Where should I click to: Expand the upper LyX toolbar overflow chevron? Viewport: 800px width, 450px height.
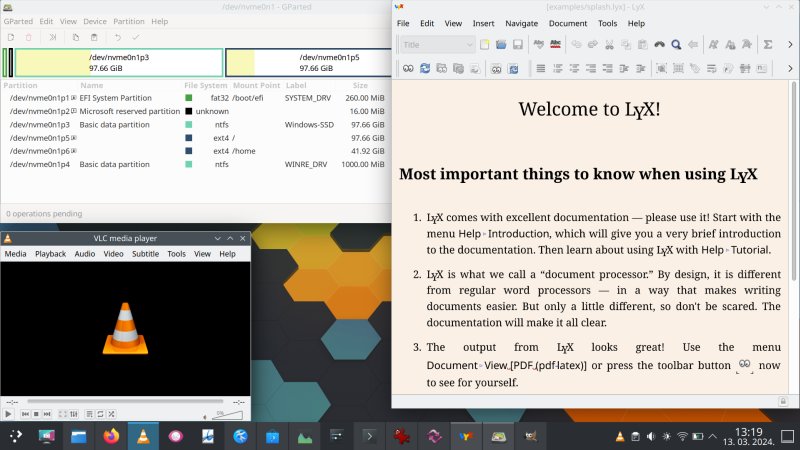coord(790,45)
